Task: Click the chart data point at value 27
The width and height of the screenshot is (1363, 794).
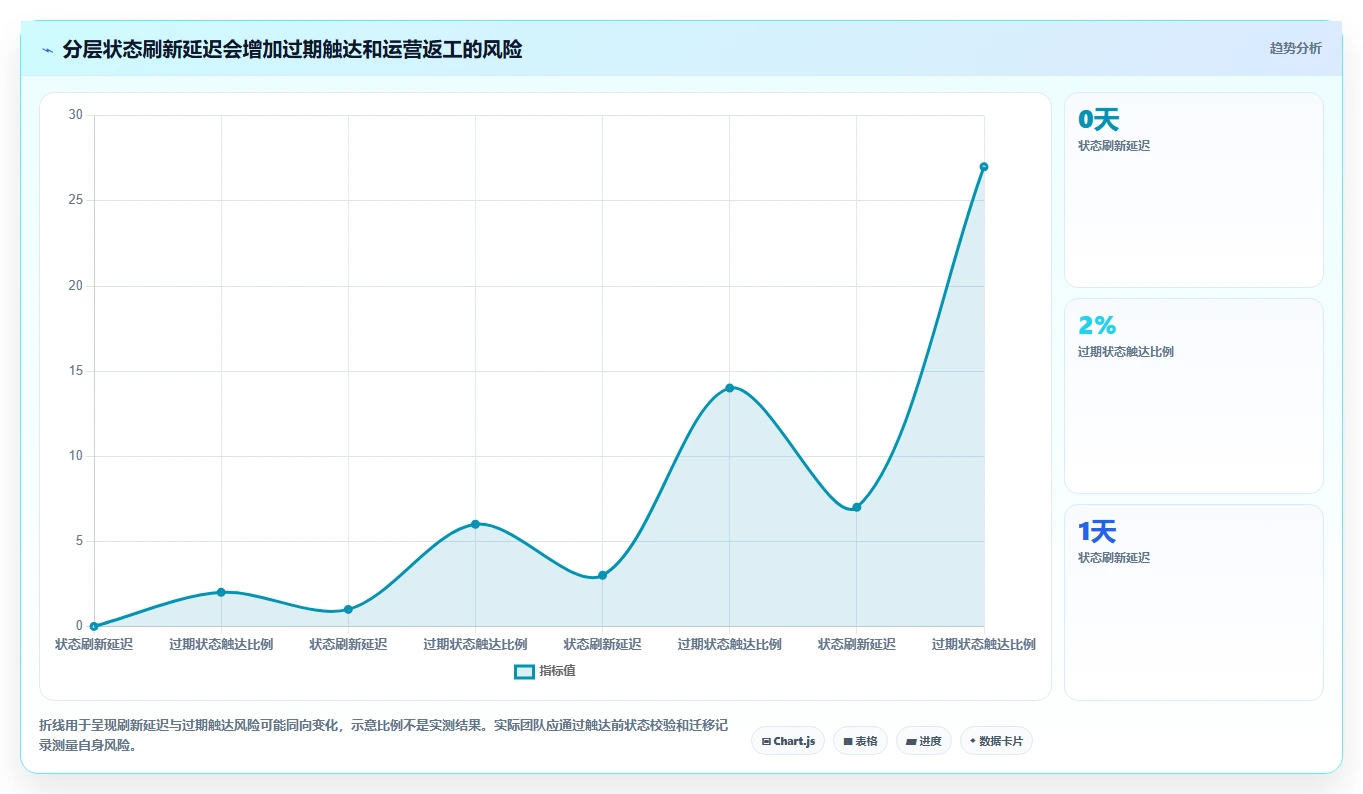Action: pyautogui.click(x=984, y=167)
